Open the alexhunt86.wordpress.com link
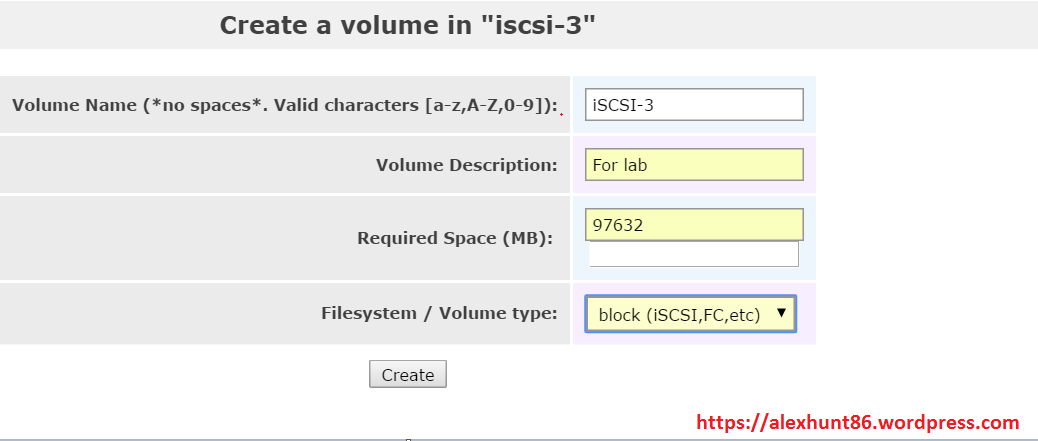The width and height of the screenshot is (1038, 441). pos(857,423)
